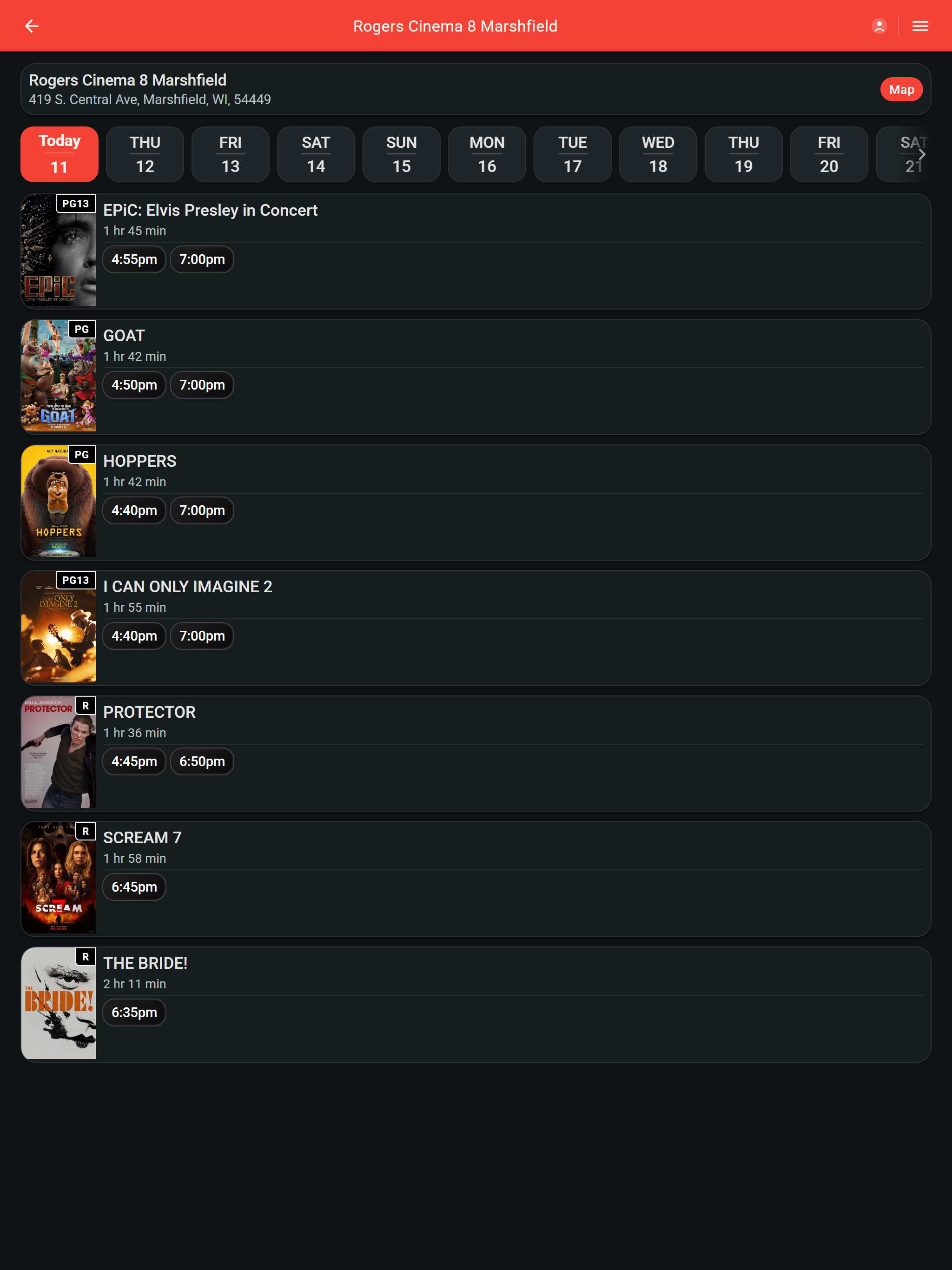Select the WED 18 date tab

(x=658, y=154)
